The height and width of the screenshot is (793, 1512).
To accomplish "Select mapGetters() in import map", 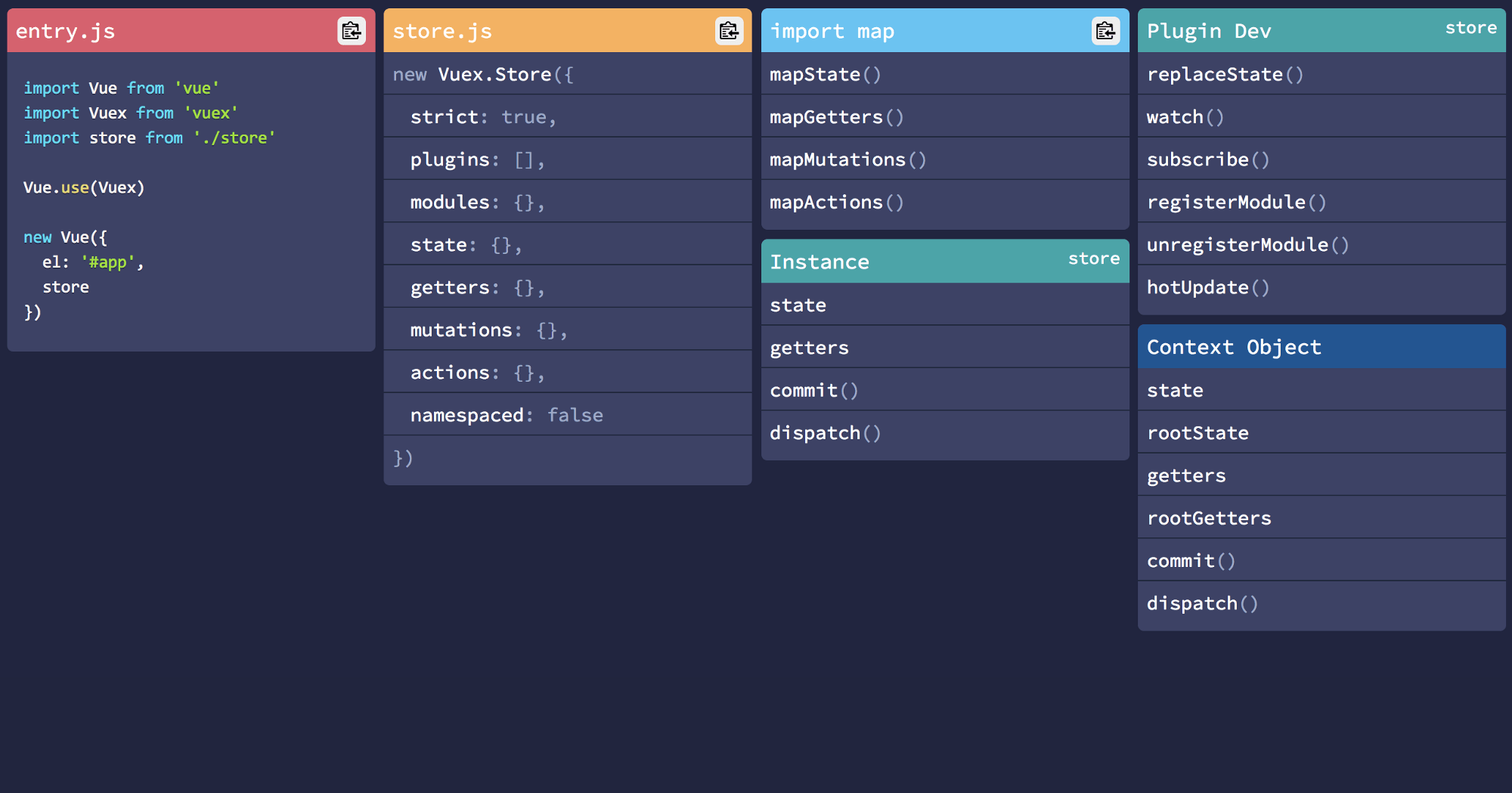I will coord(836,117).
